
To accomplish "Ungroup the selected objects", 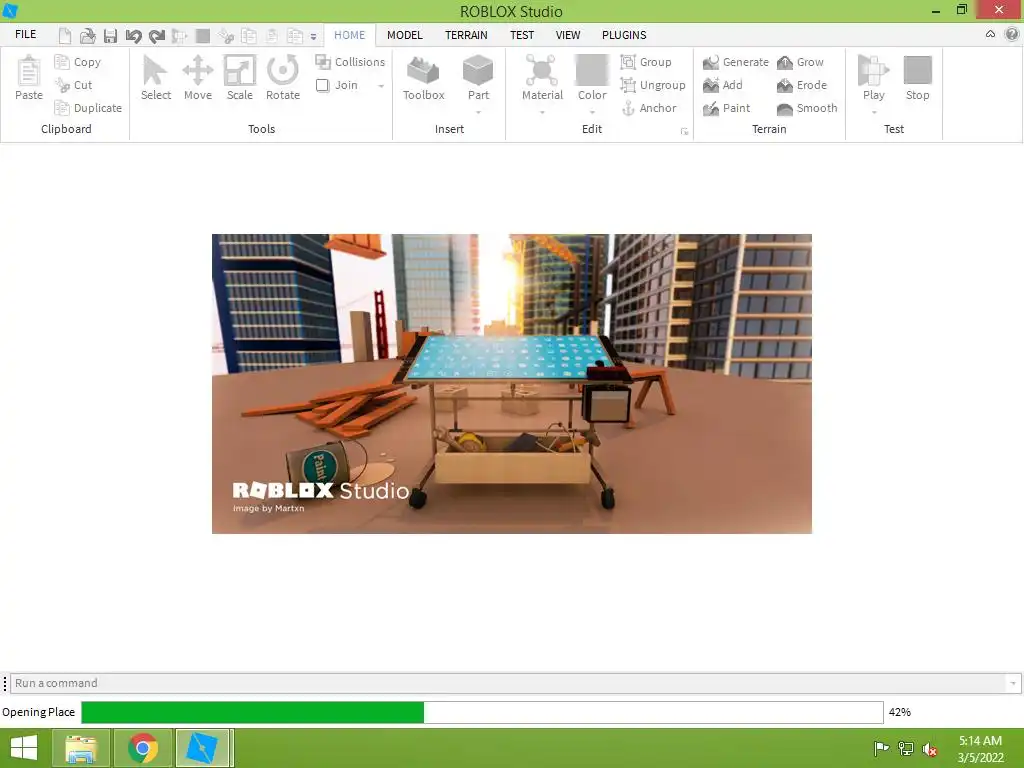I will click(653, 85).
